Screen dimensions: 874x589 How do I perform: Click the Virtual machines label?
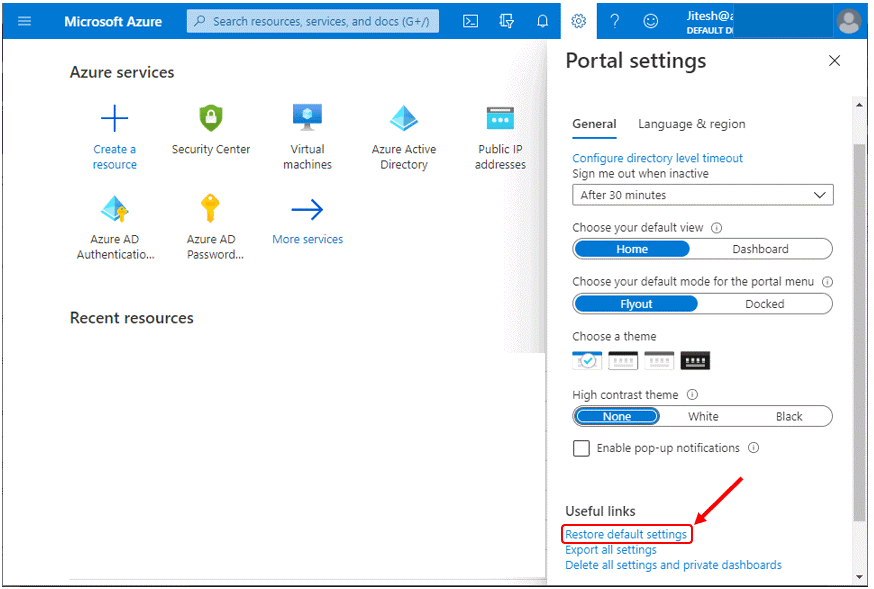tap(307, 157)
